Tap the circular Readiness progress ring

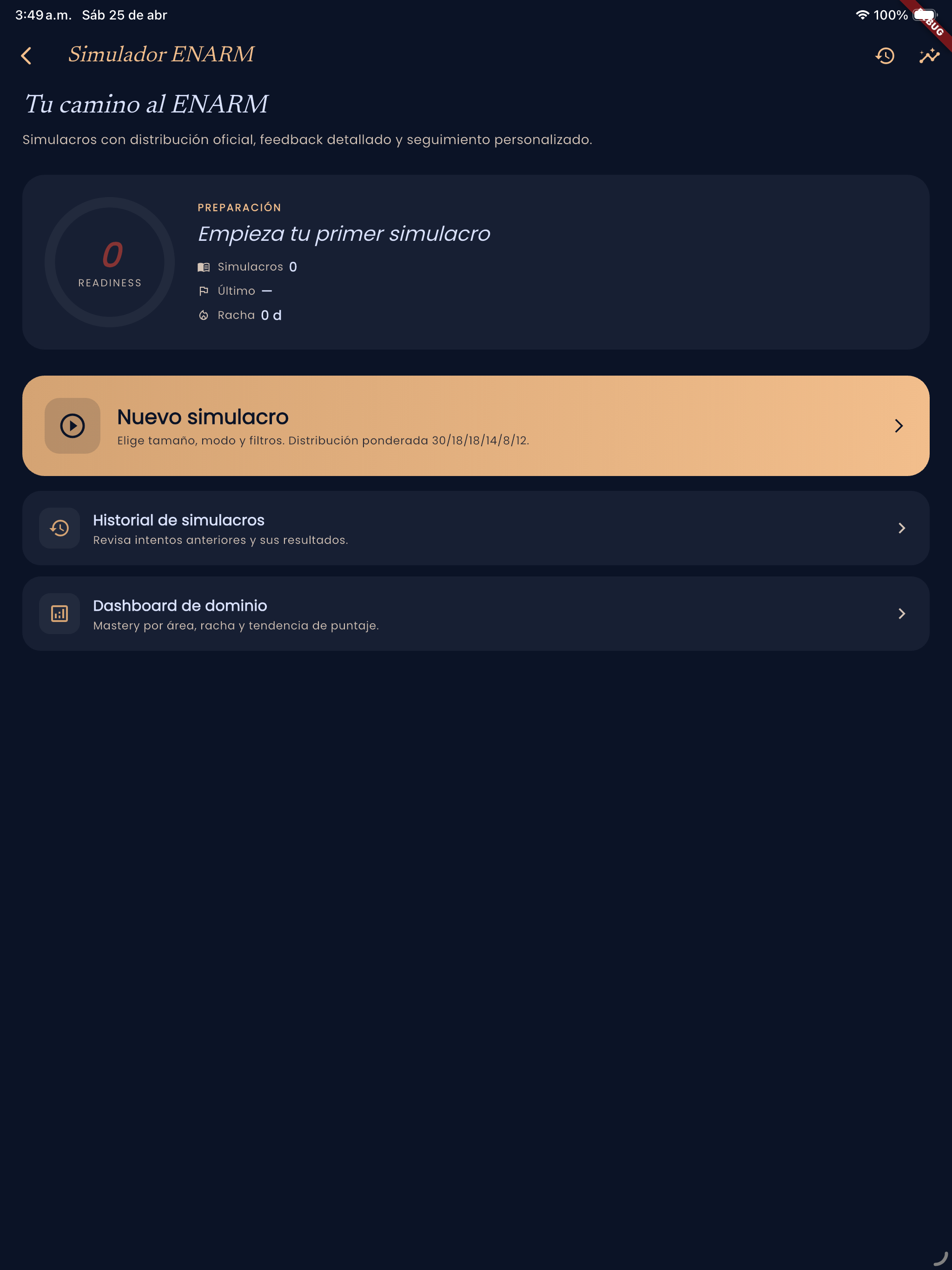[110, 262]
